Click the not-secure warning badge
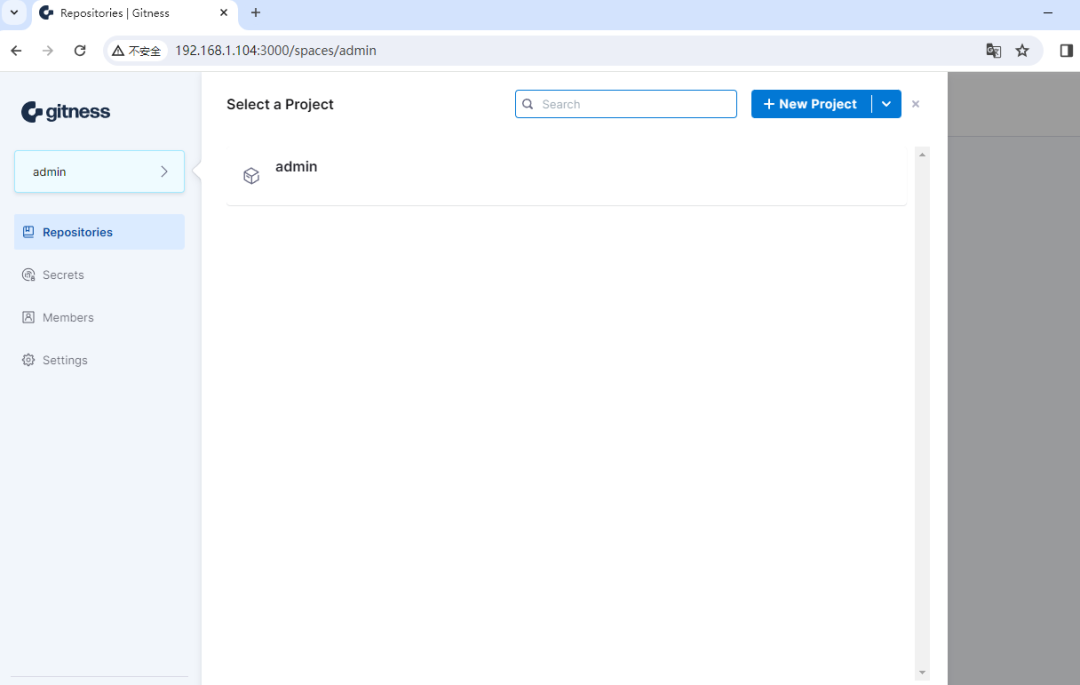Screen dimensions: 1080x685 point(136,51)
